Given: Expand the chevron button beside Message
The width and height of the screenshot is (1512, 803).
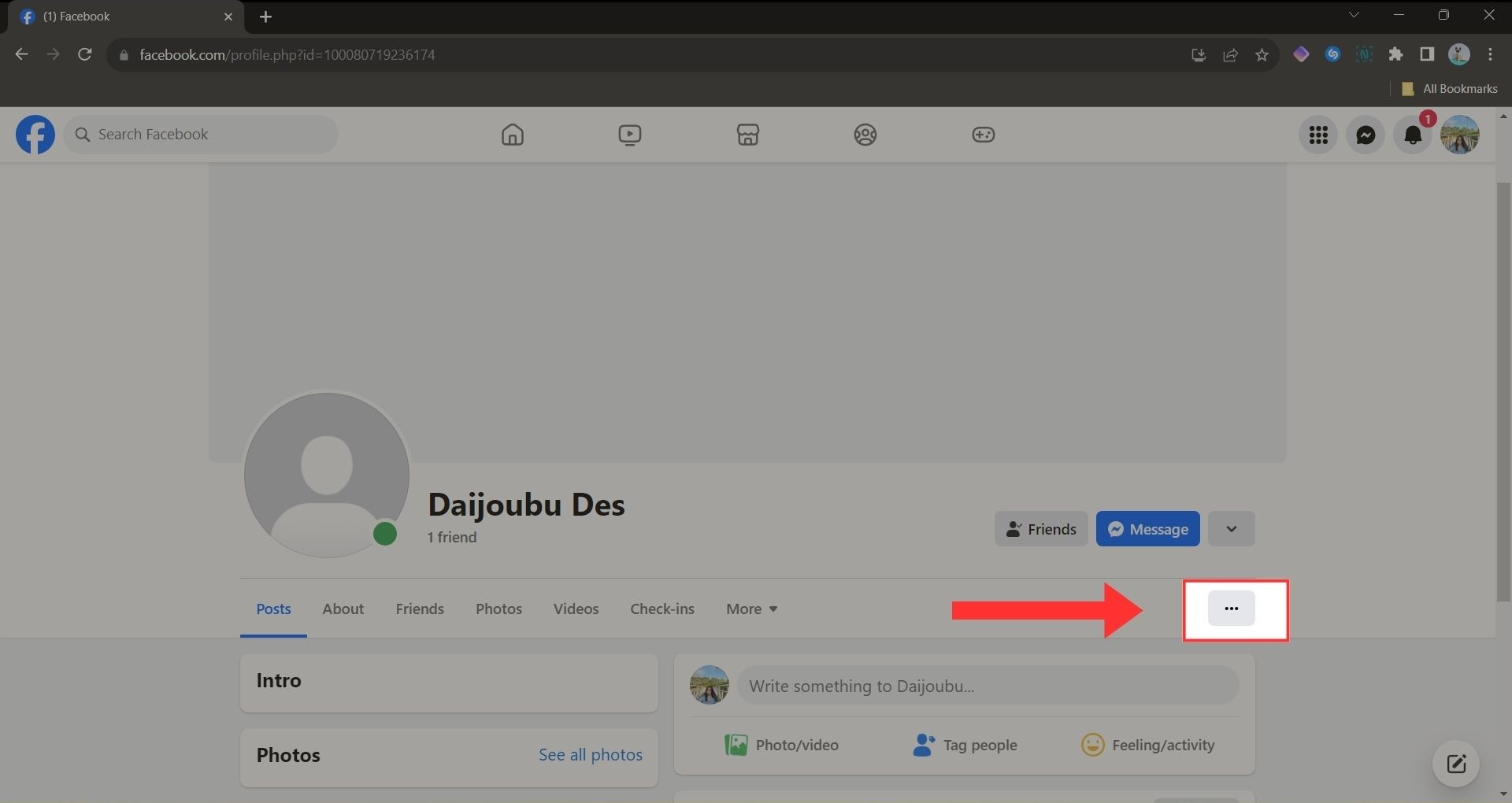Looking at the screenshot, I should click(x=1231, y=529).
